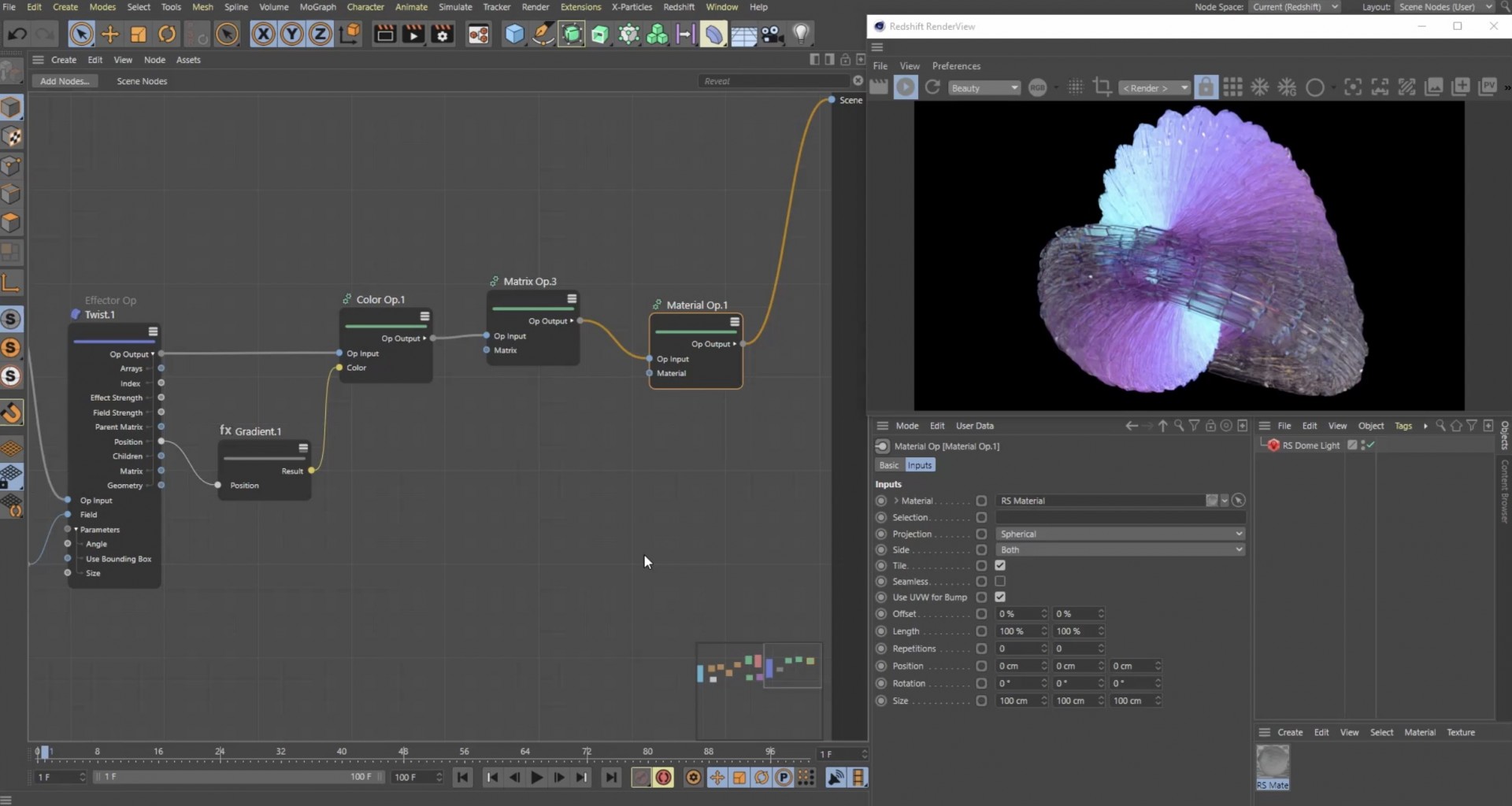Select the Move tool in top toolbar
This screenshot has width=1512, height=806.
(x=110, y=34)
